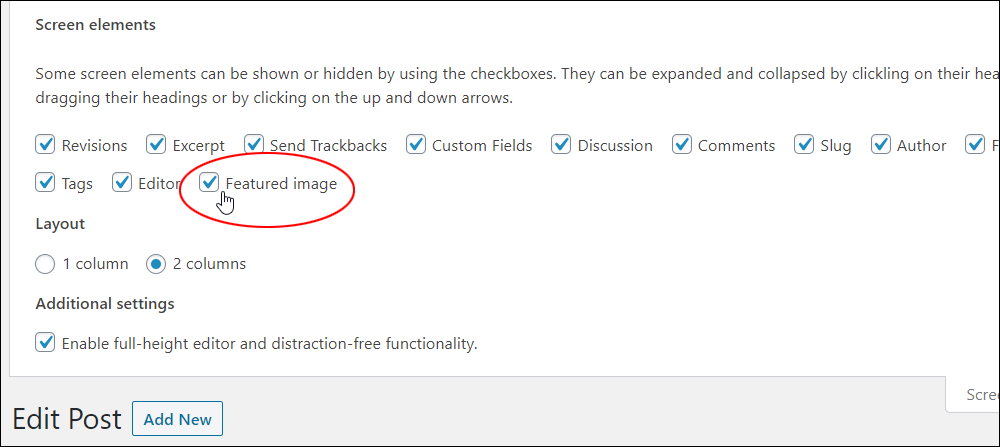The width and height of the screenshot is (1000, 447).
Task: Toggle the Custom Fields checkbox
Action: (416, 145)
